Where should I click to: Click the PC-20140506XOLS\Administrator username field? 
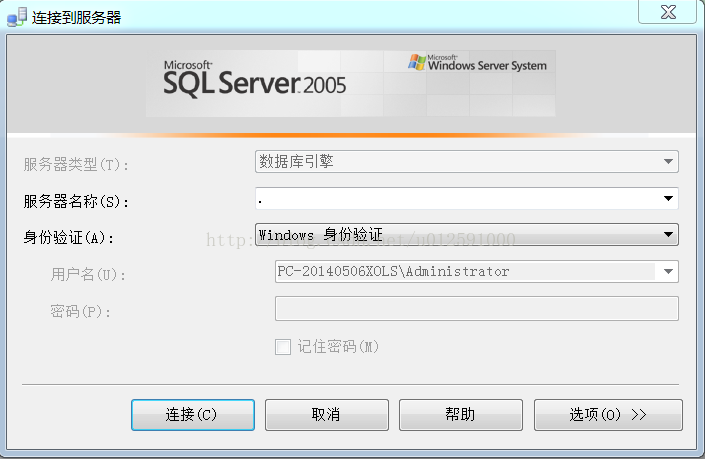pos(477,272)
